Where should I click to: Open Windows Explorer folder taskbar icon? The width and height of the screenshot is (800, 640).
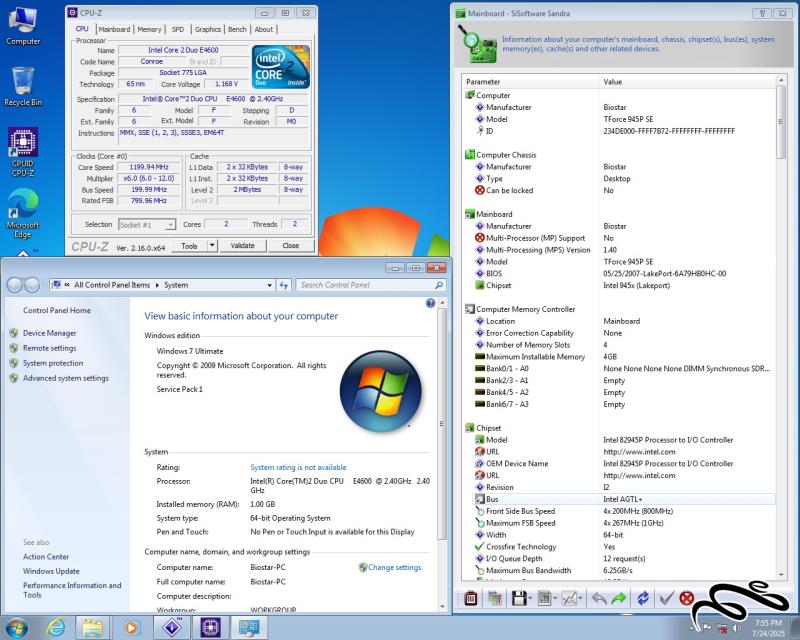point(93,627)
